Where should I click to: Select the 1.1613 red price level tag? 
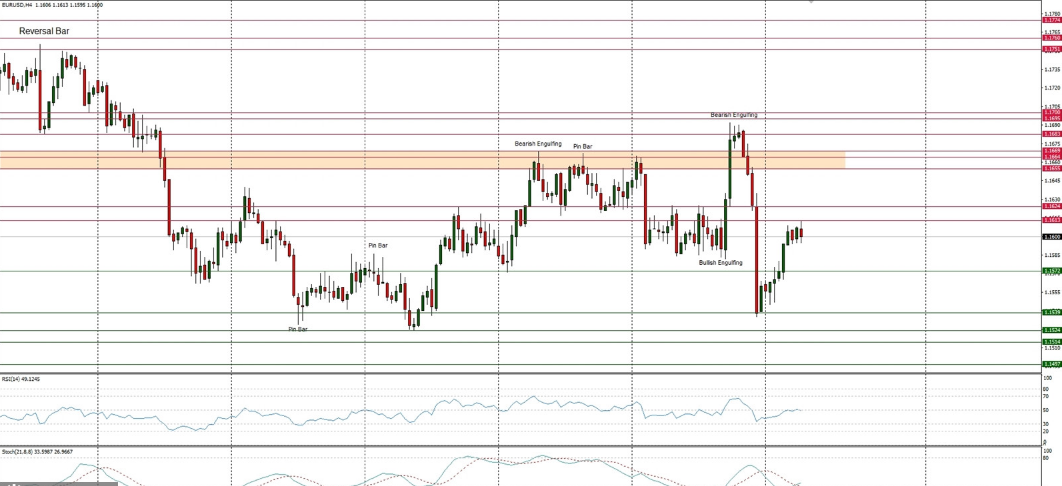click(x=1051, y=219)
